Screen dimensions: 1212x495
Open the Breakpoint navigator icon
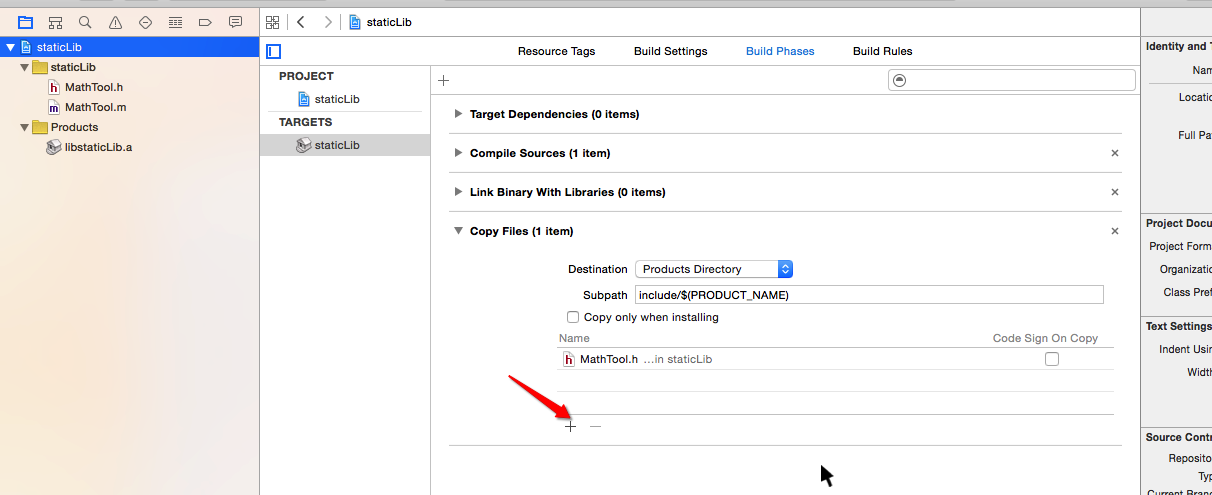coord(205,22)
